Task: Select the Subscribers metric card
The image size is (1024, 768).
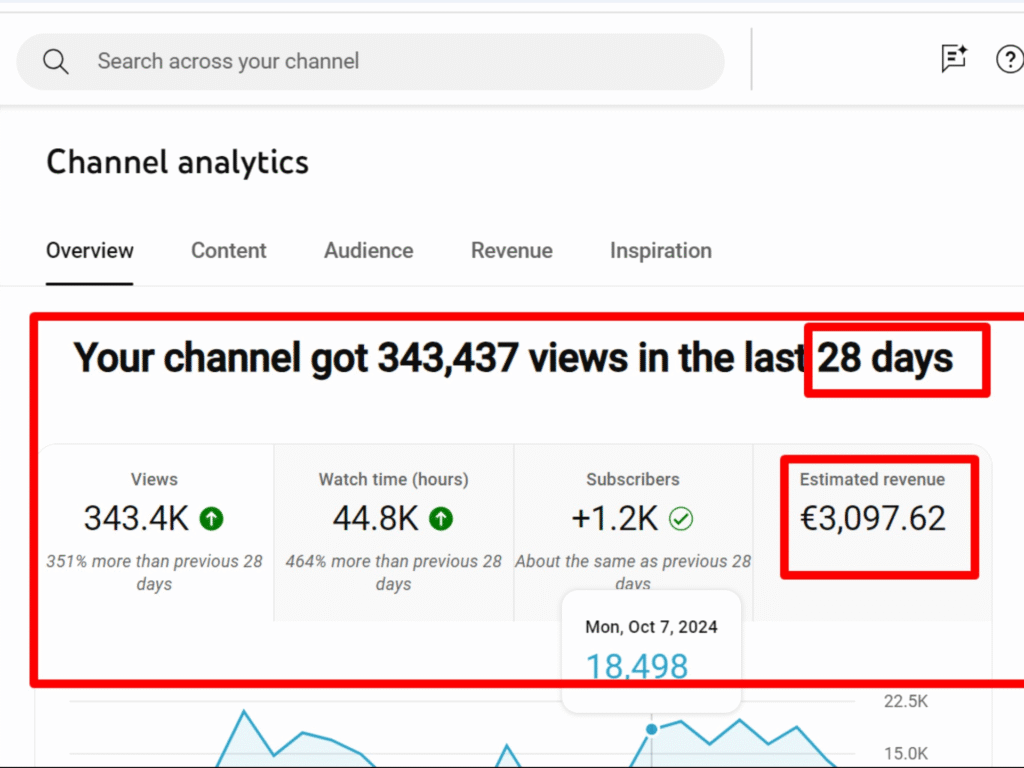Action: (x=633, y=532)
